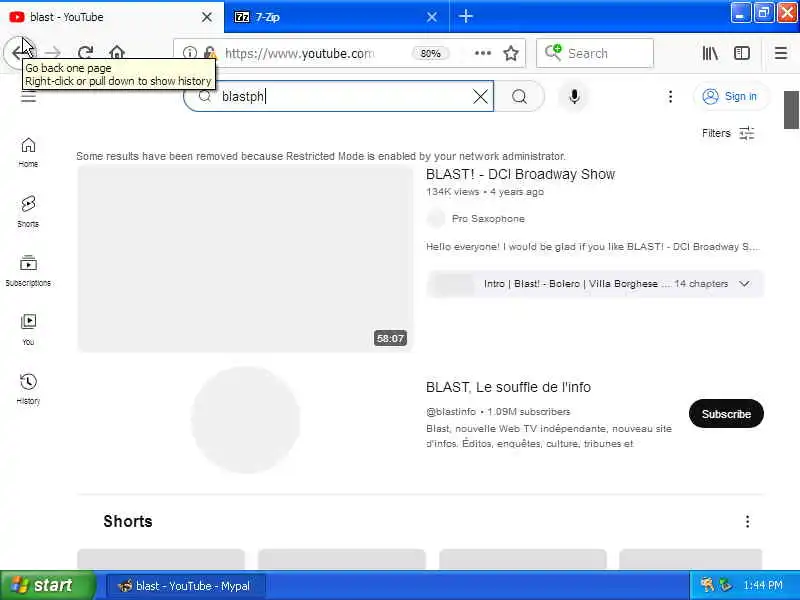This screenshot has height=600, width=800.
Task: Open page actions three-dot menu in address bar
Action: point(483,53)
